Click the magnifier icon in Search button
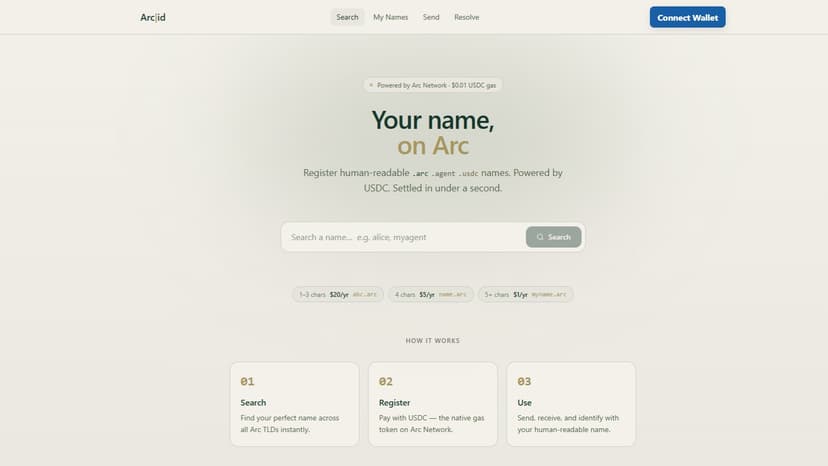828x466 pixels. click(x=540, y=237)
